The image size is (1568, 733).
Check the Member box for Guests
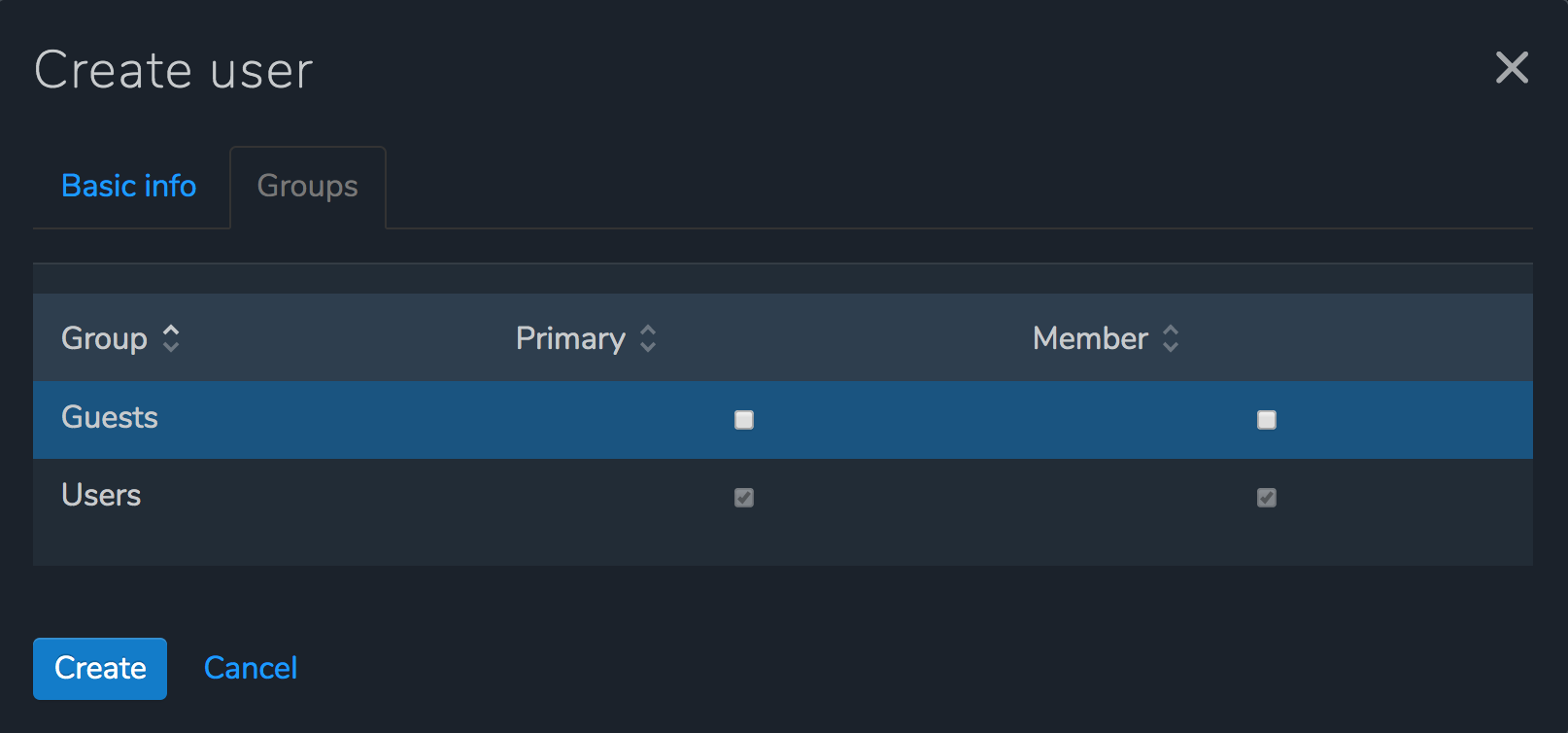(1266, 420)
